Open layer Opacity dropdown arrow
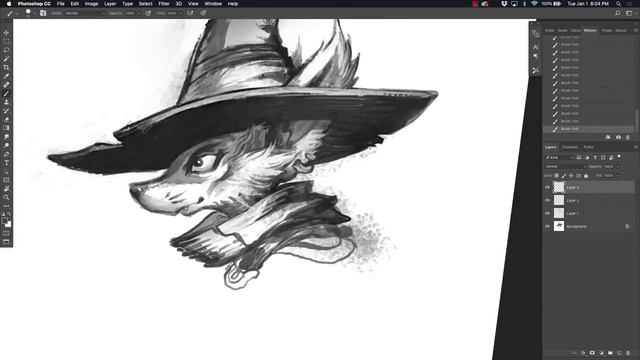The image size is (640, 360). pos(618,167)
